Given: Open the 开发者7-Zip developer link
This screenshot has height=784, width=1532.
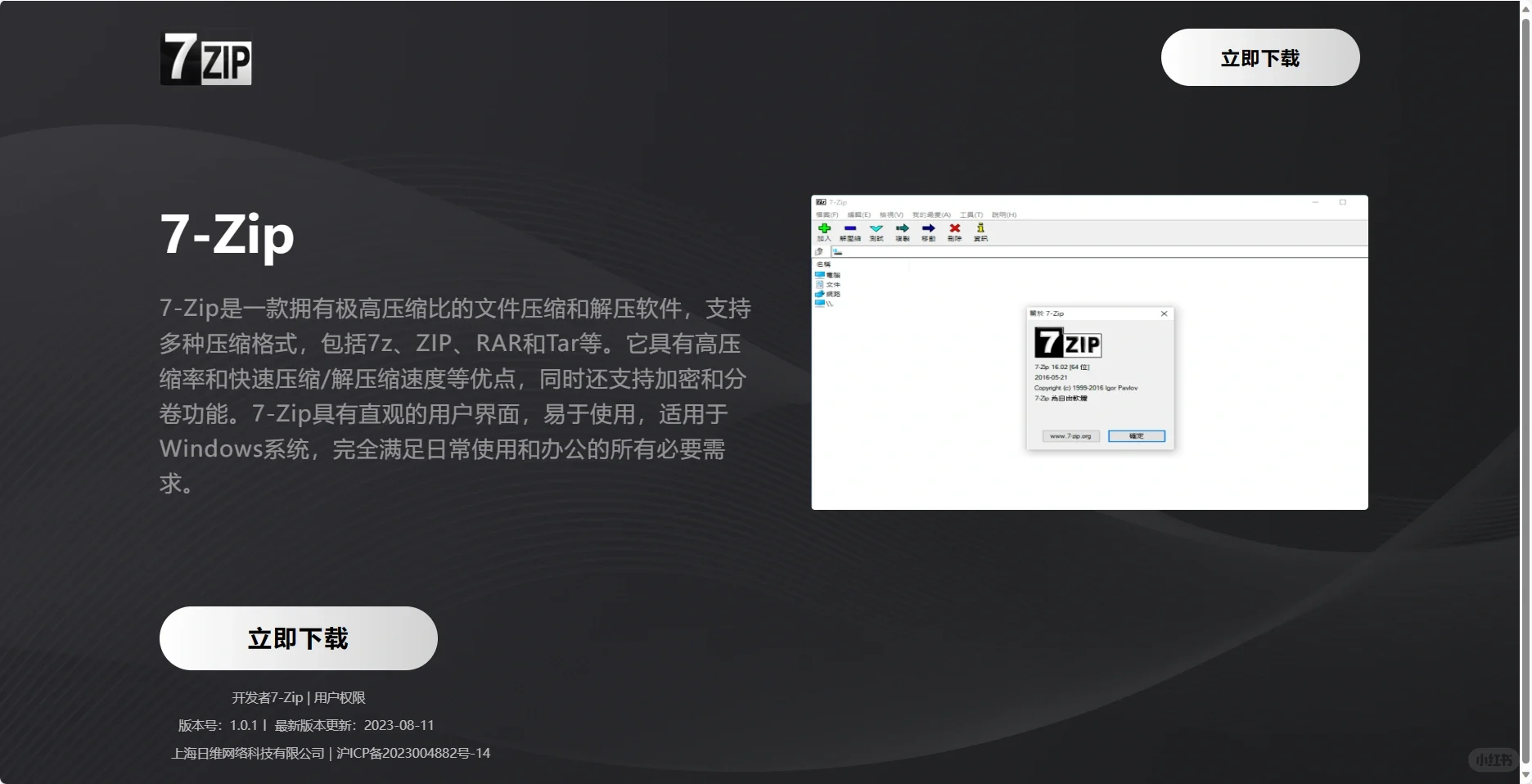Looking at the screenshot, I should 268,698.
